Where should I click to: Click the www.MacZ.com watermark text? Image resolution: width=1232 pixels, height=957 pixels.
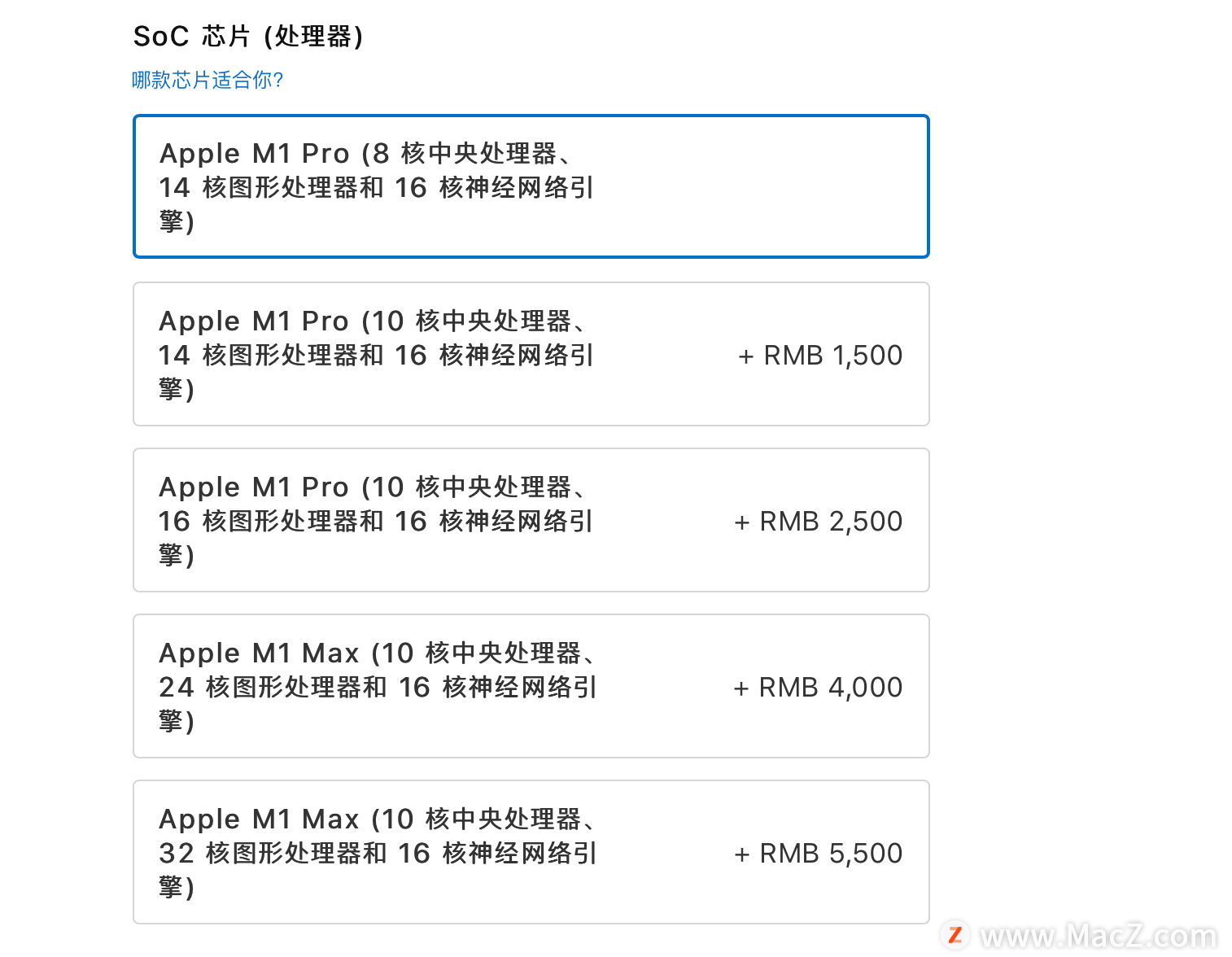coord(1099,937)
